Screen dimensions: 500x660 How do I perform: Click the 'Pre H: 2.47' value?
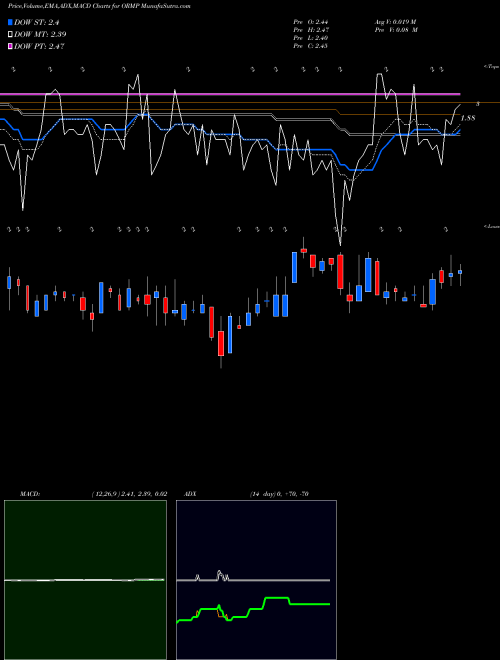[311, 30]
